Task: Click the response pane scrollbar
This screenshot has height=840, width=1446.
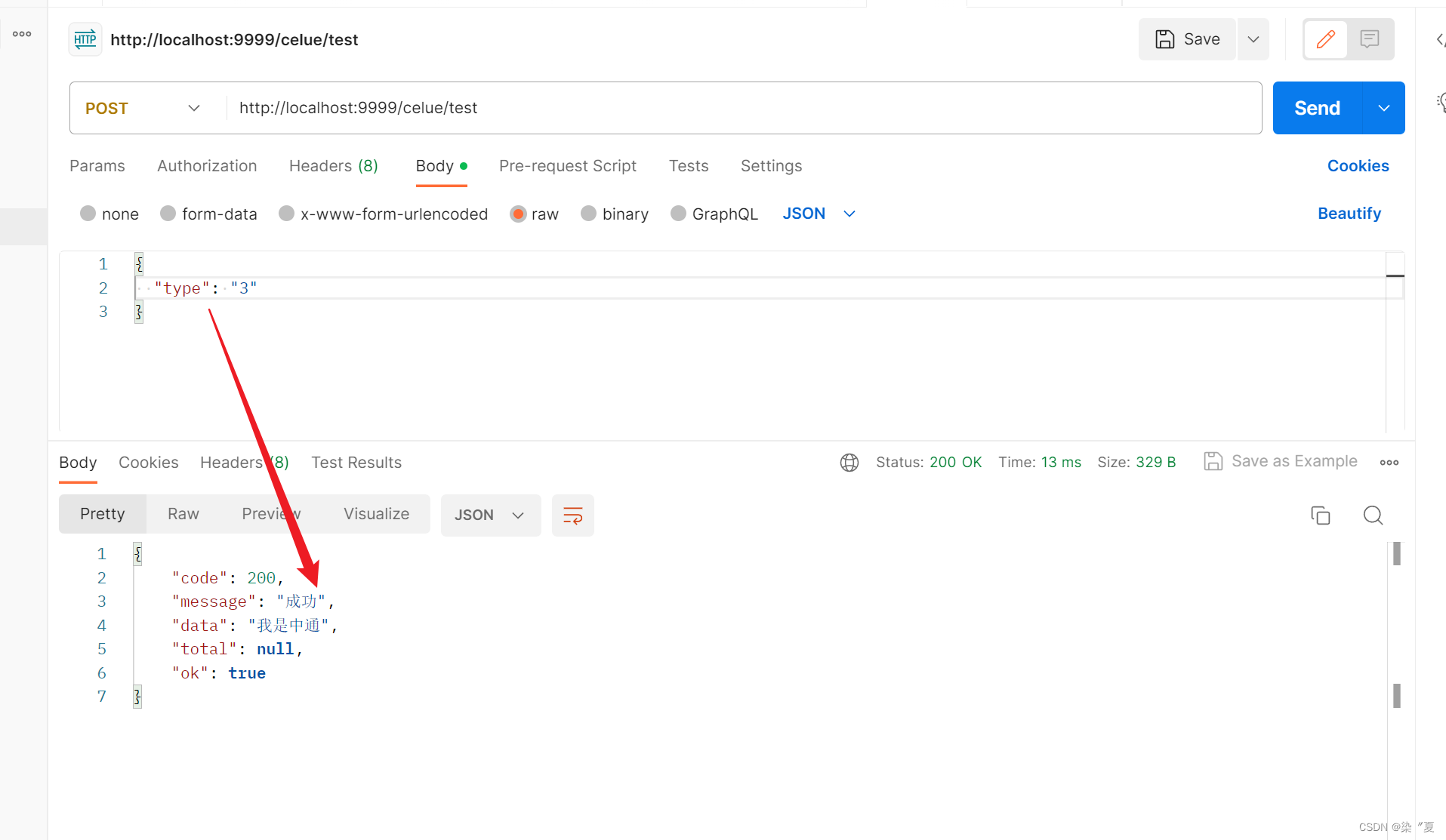Action: tap(1397, 625)
